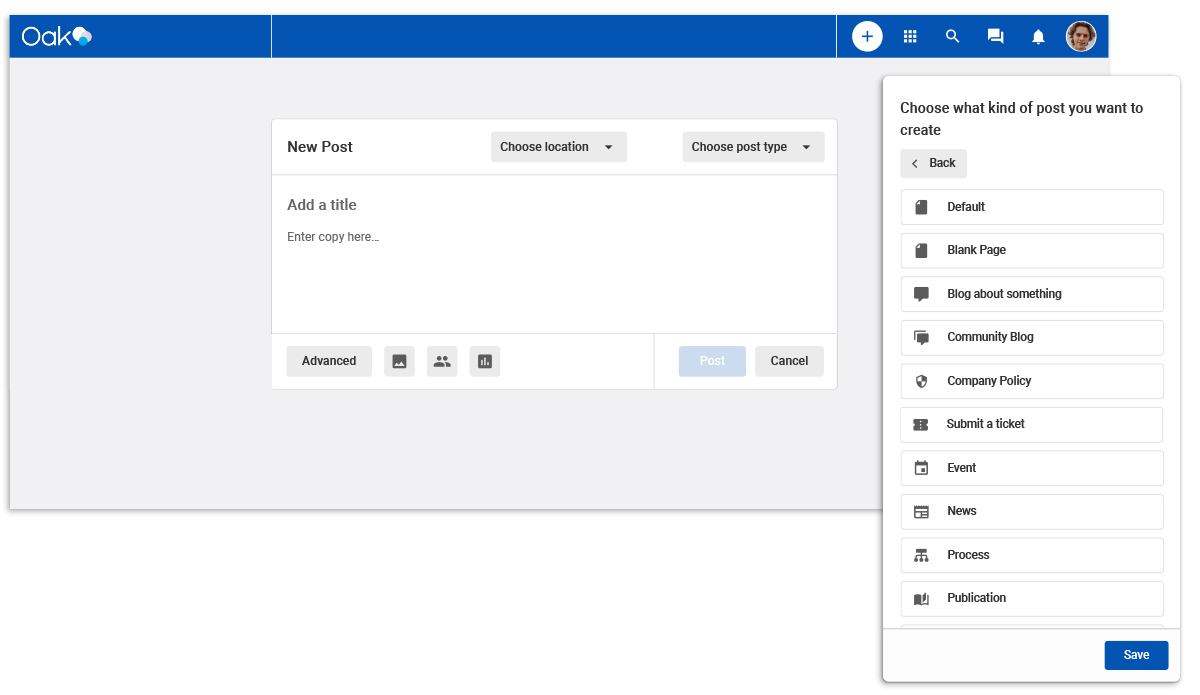Expand the Choose post type dropdown
The width and height of the screenshot is (1200, 695).
753,147
